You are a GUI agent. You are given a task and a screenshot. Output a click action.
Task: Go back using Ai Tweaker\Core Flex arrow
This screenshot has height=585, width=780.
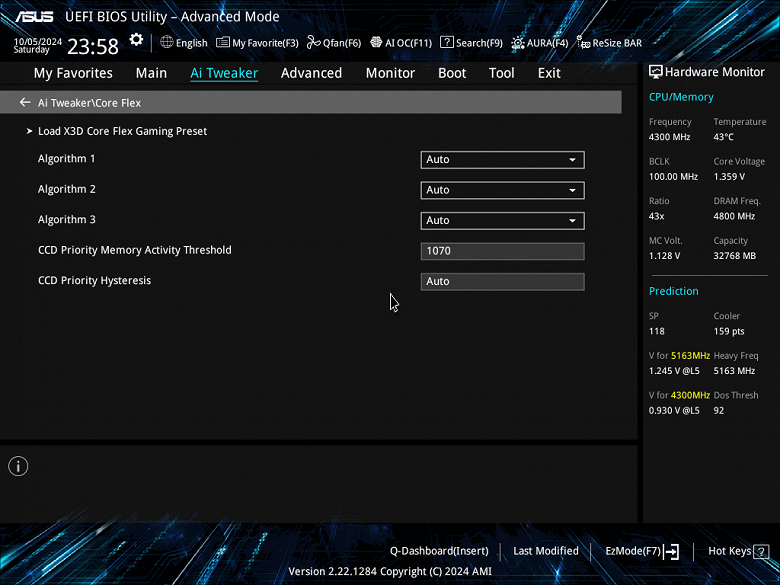25,102
